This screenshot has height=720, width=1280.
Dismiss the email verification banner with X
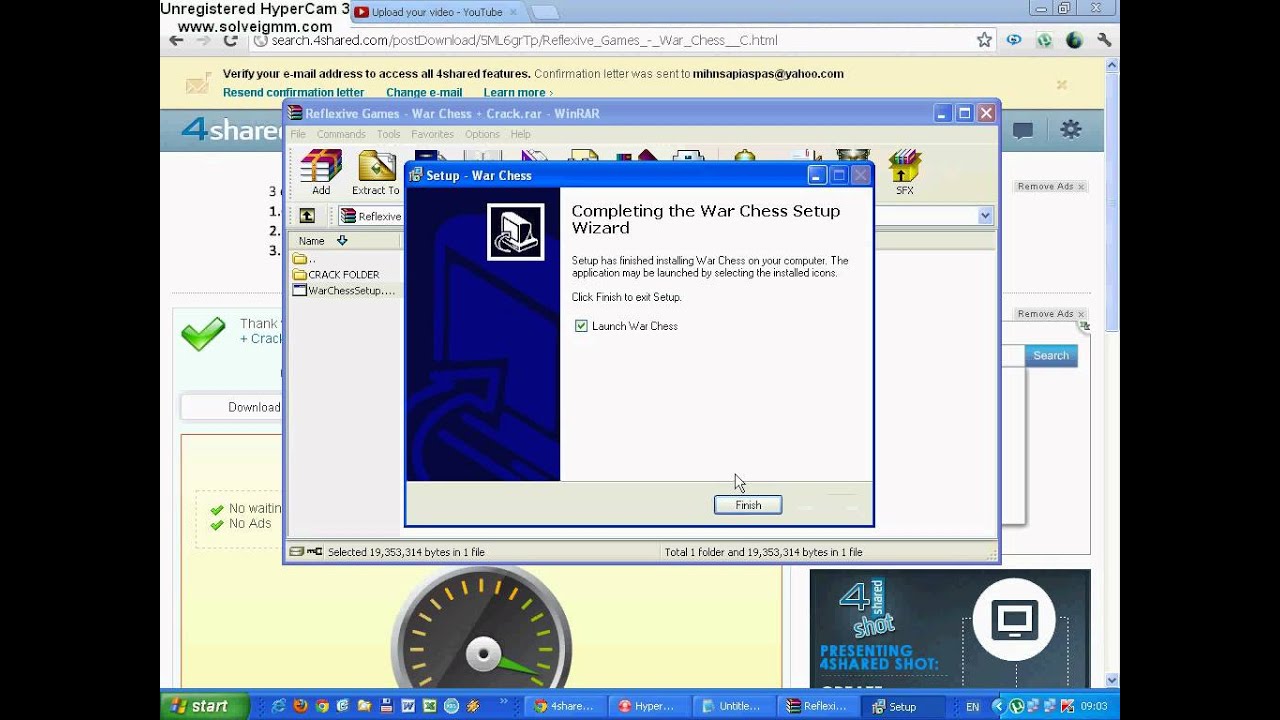click(1062, 85)
